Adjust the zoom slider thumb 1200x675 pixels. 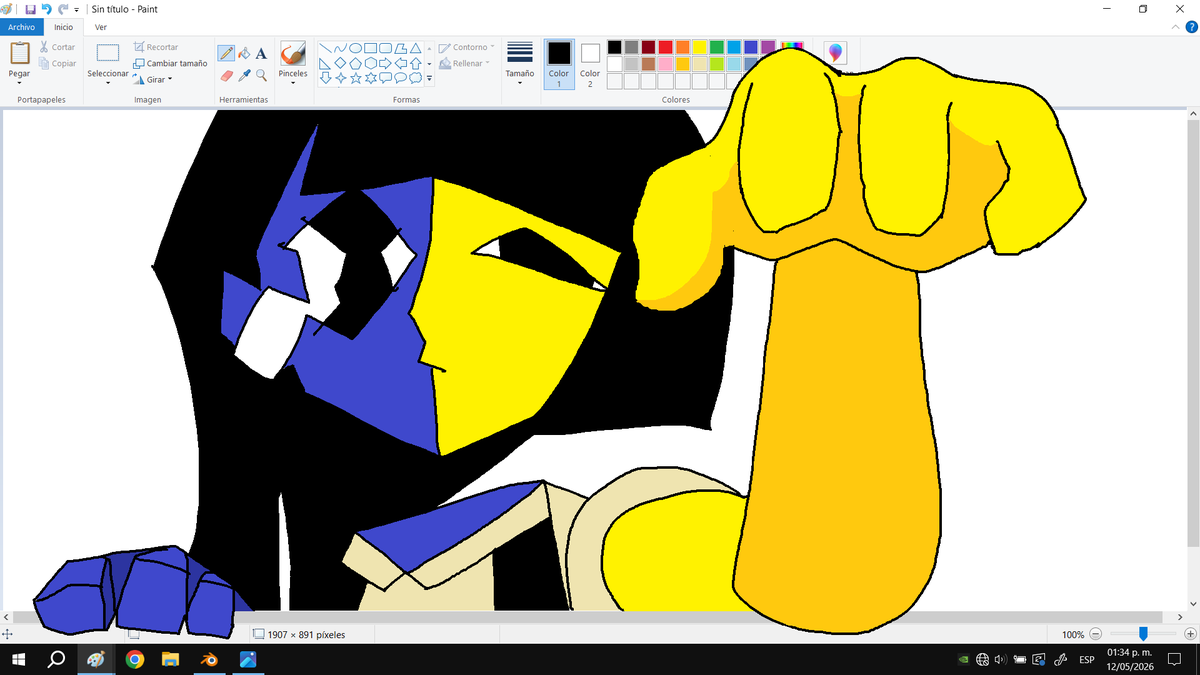click(1143, 634)
